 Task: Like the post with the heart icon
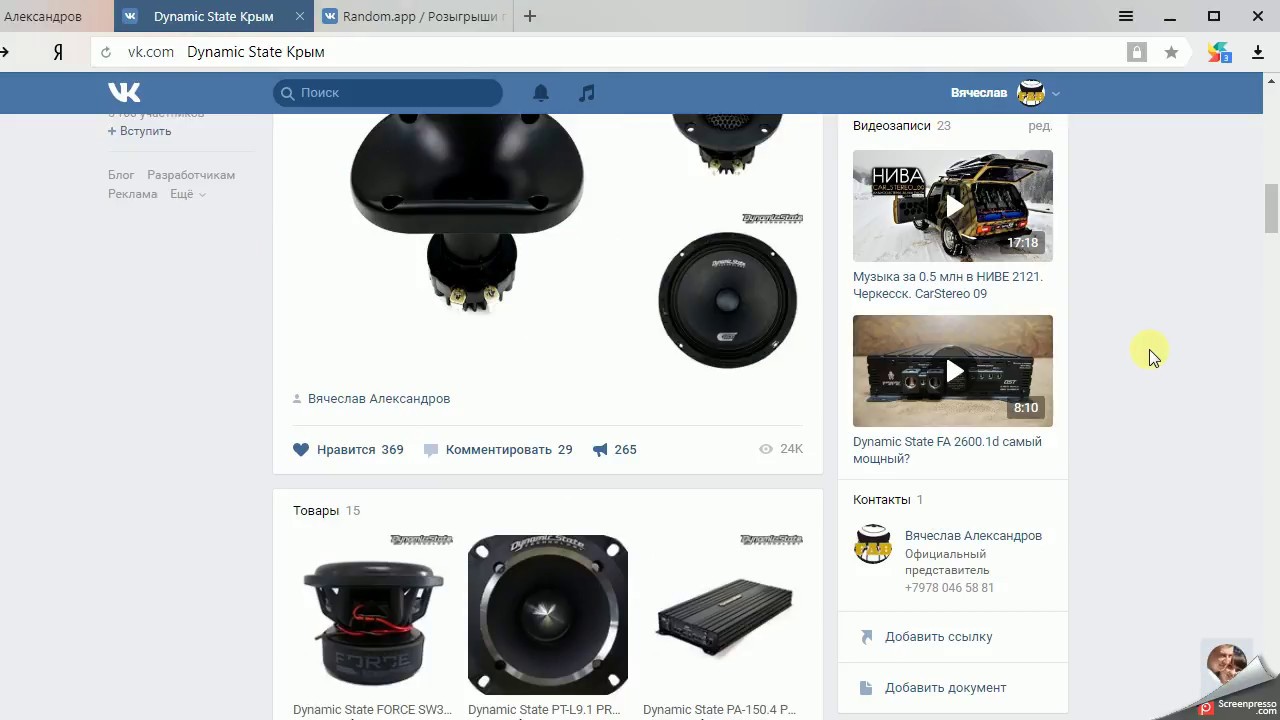(x=301, y=450)
